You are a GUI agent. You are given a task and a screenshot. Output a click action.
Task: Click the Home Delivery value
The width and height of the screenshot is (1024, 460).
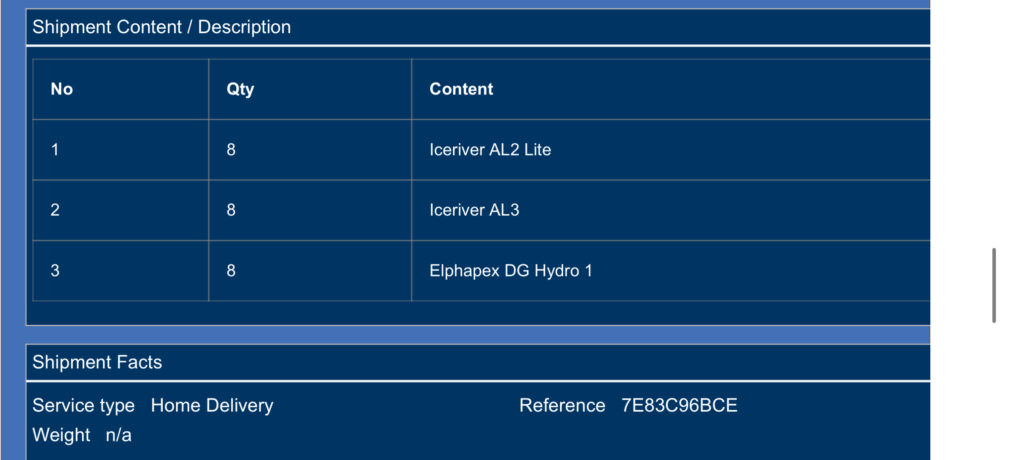pos(212,406)
